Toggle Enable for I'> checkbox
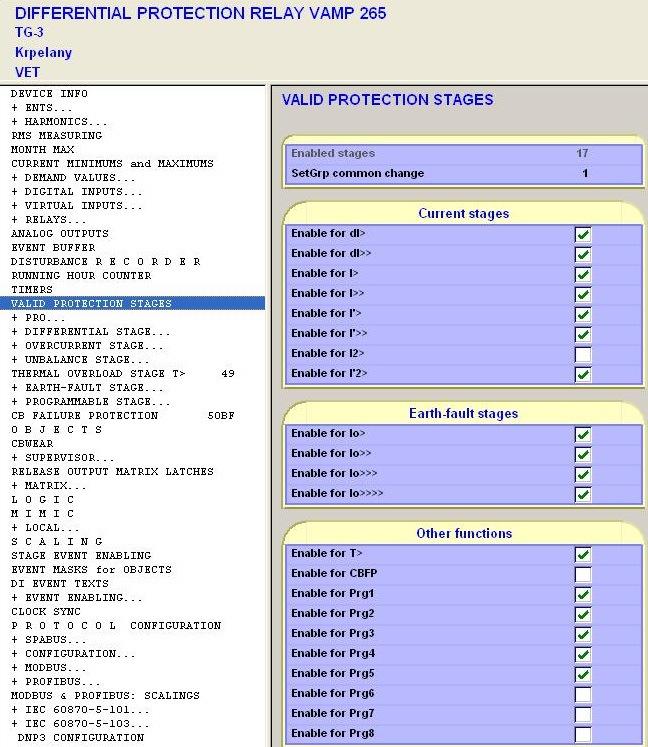 tap(583, 314)
